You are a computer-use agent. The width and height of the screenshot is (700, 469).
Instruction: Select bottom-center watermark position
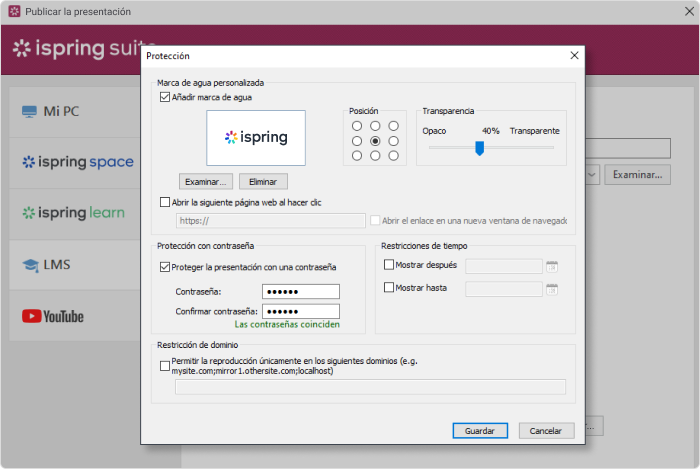coord(375,156)
